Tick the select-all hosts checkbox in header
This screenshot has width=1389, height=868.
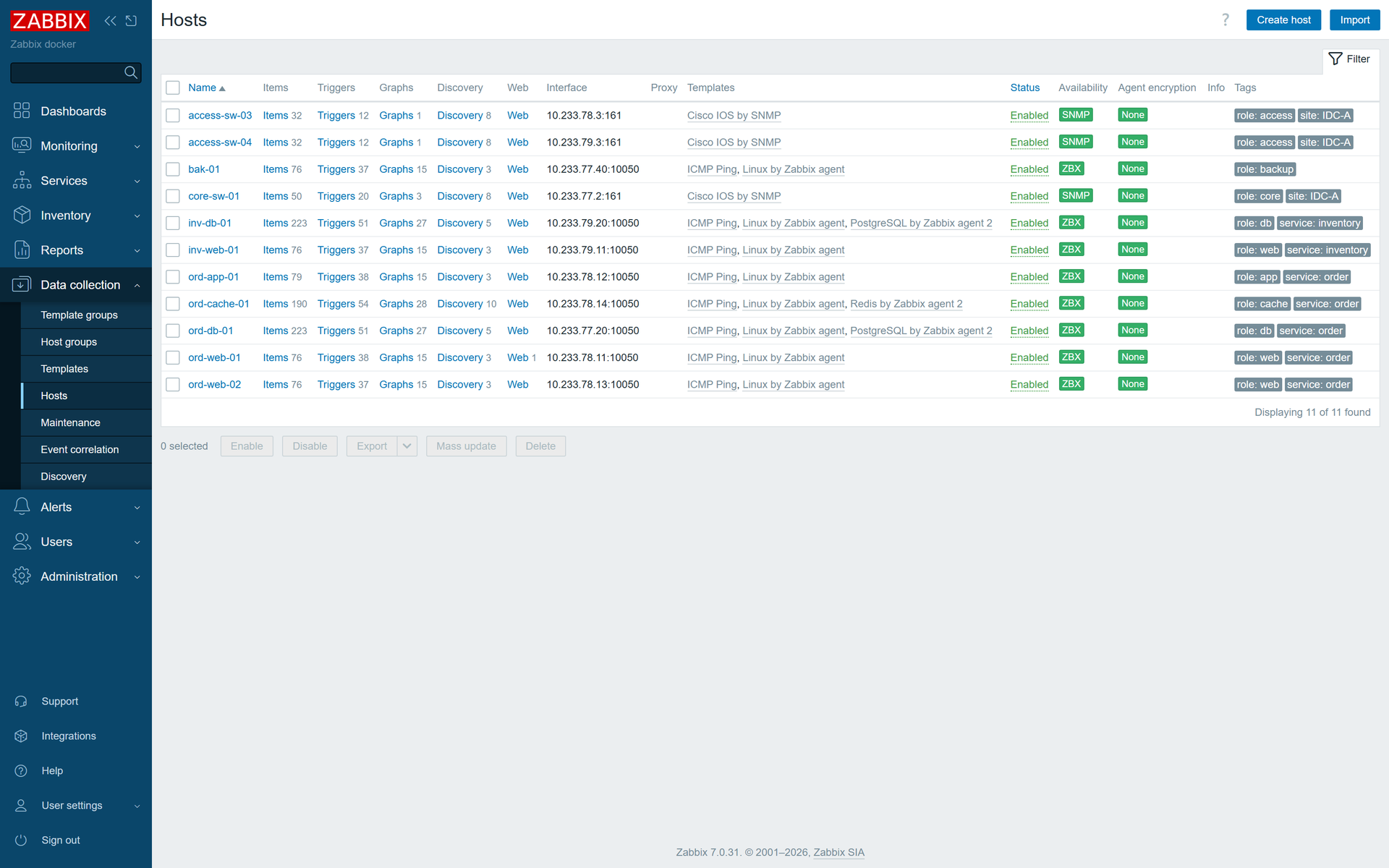[173, 88]
